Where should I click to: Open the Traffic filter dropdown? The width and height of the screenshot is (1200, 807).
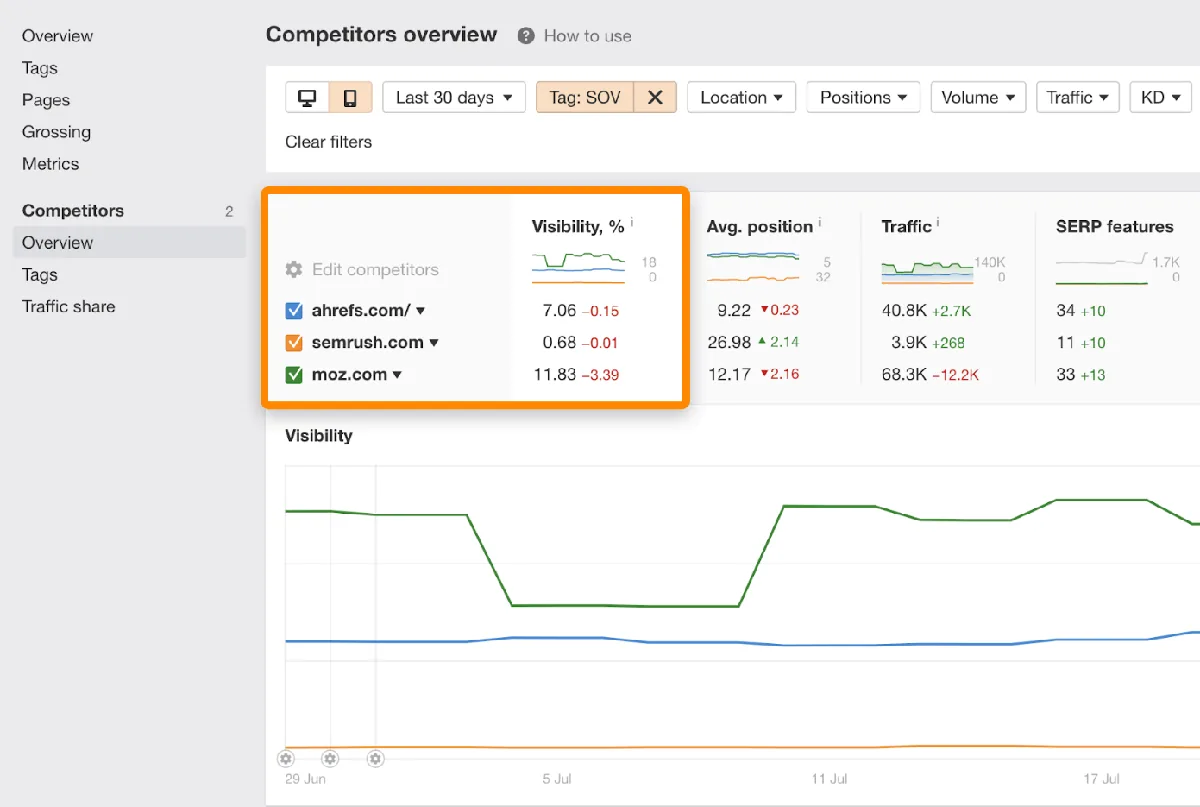click(1077, 97)
